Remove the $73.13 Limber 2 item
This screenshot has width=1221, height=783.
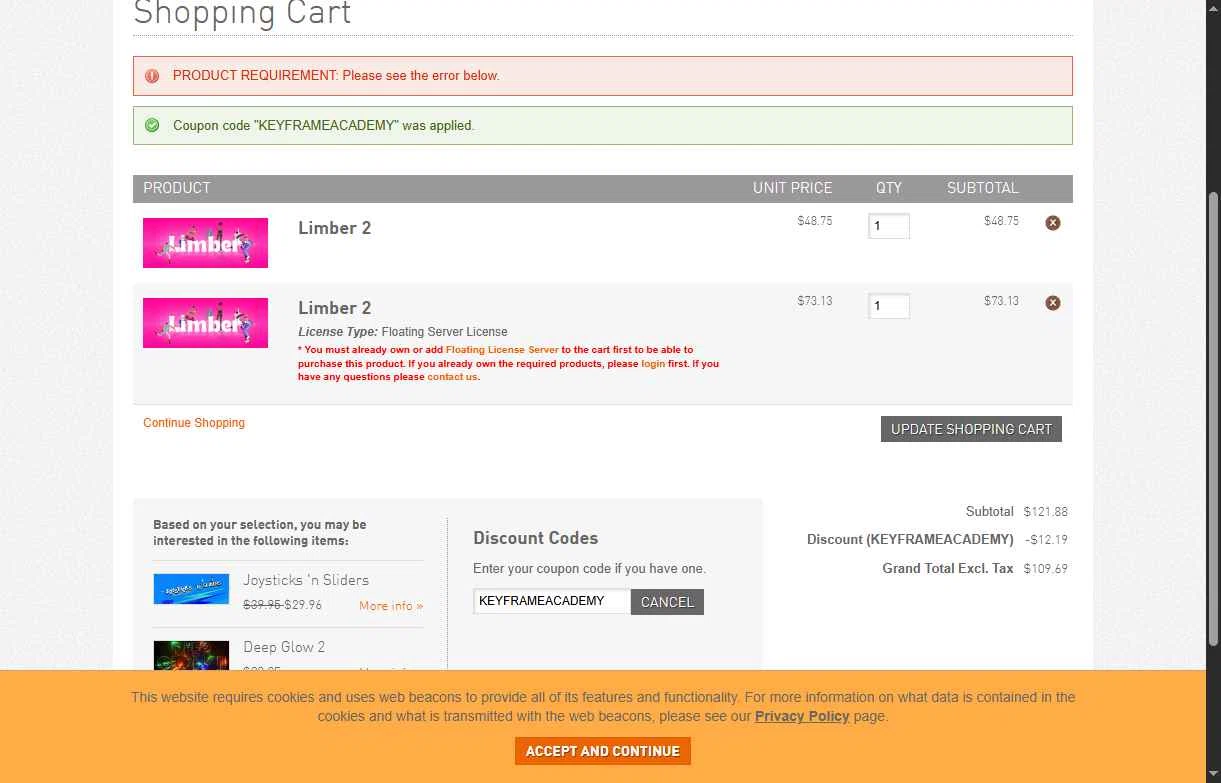point(1052,303)
